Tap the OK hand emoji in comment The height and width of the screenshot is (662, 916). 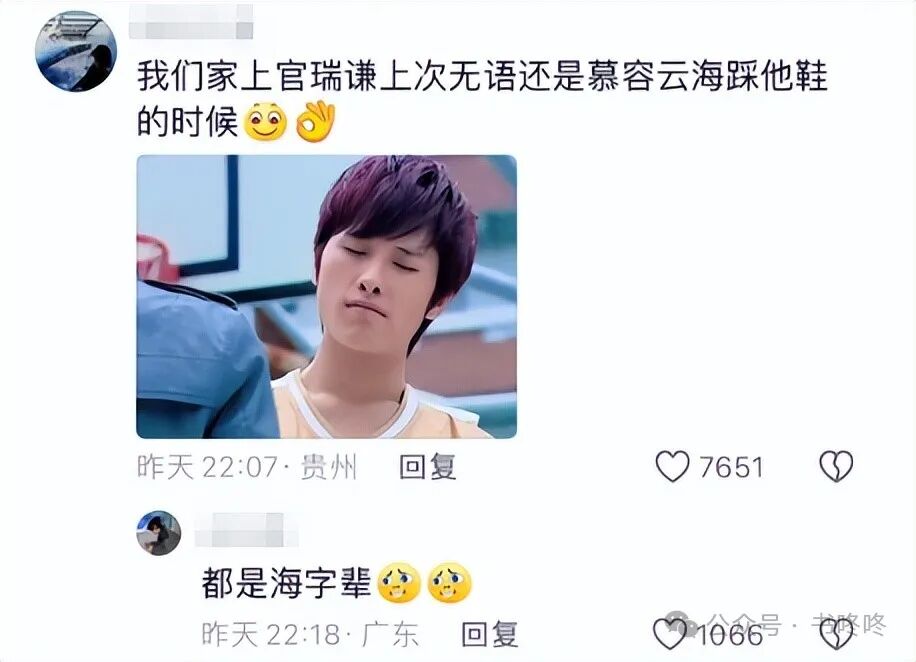coord(315,122)
